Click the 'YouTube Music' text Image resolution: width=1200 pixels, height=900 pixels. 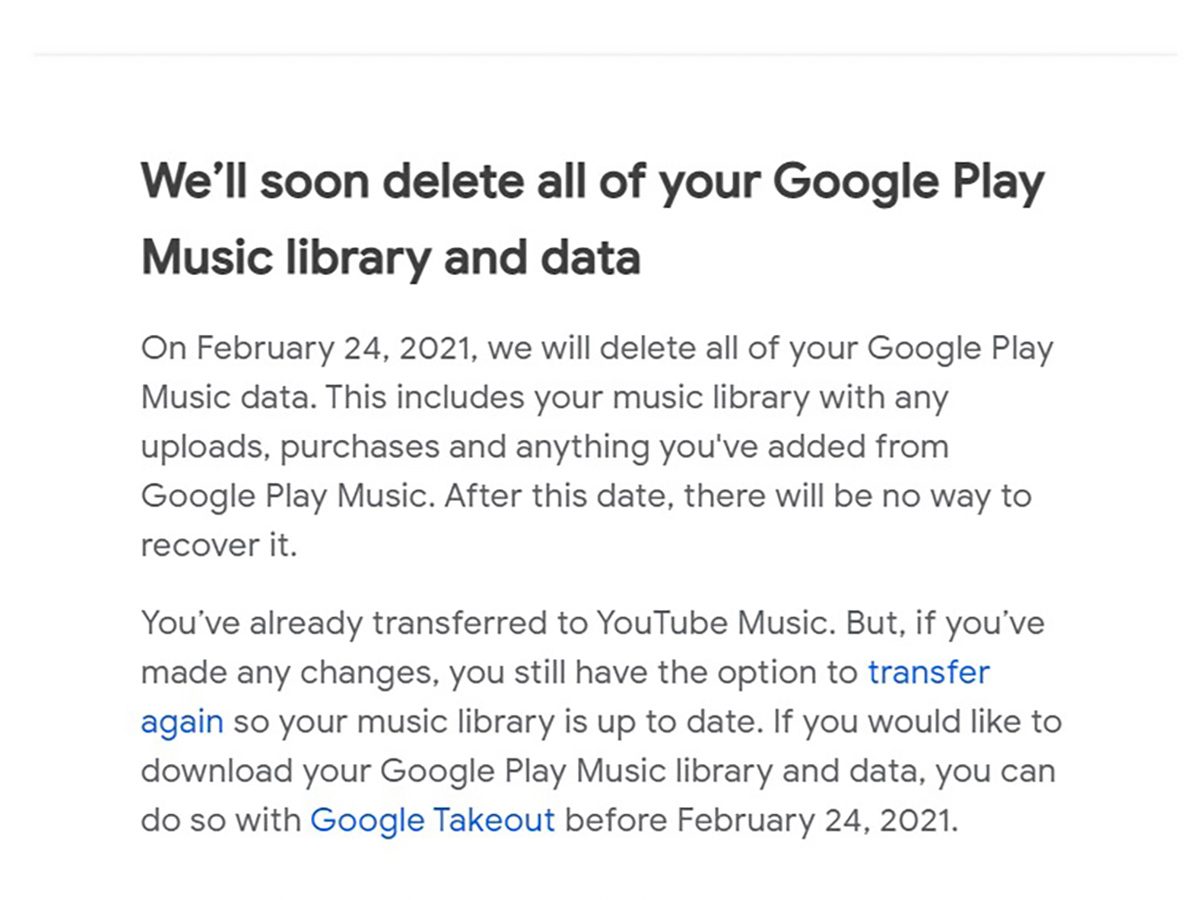[710, 623]
